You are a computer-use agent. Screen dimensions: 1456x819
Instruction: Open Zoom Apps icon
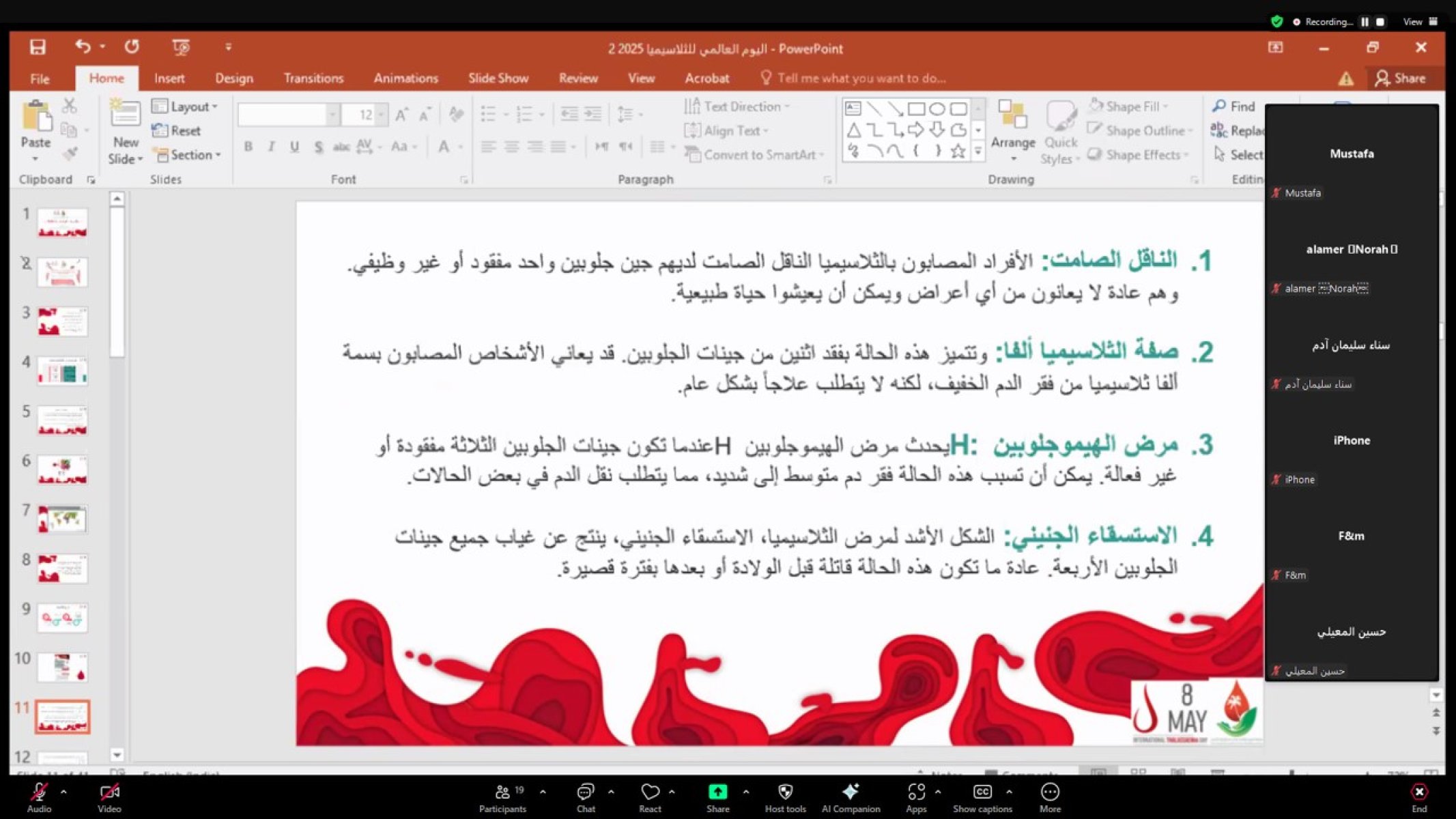click(916, 797)
